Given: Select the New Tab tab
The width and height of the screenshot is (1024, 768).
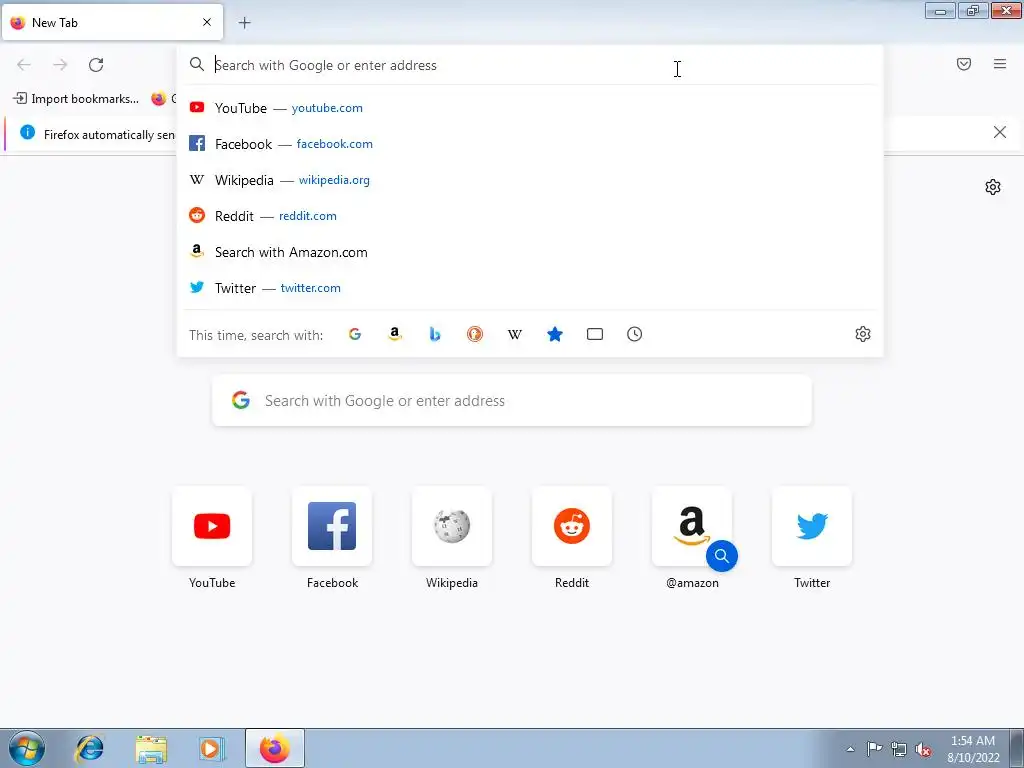Looking at the screenshot, I should point(112,22).
